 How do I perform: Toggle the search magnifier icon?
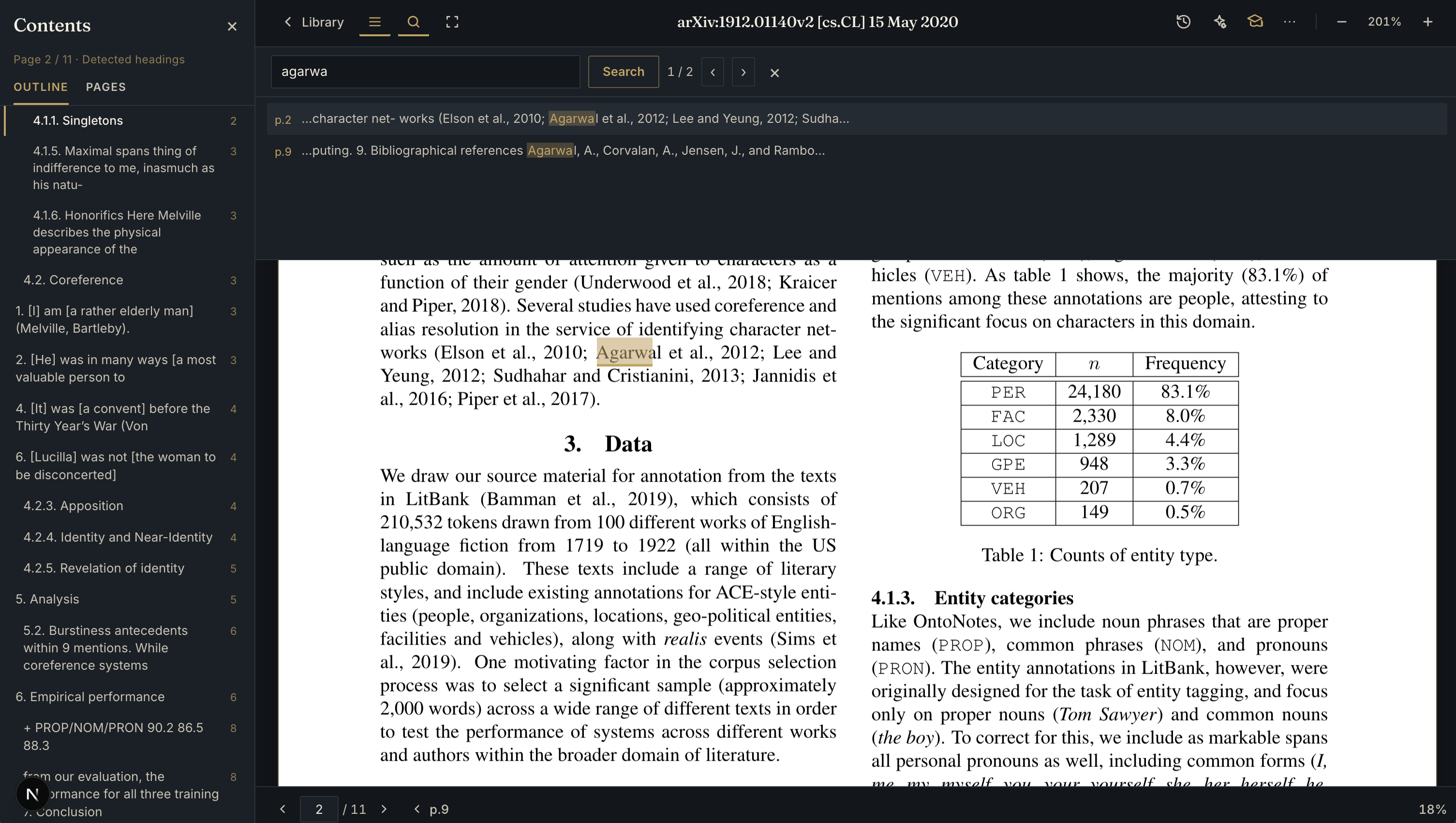tap(413, 22)
